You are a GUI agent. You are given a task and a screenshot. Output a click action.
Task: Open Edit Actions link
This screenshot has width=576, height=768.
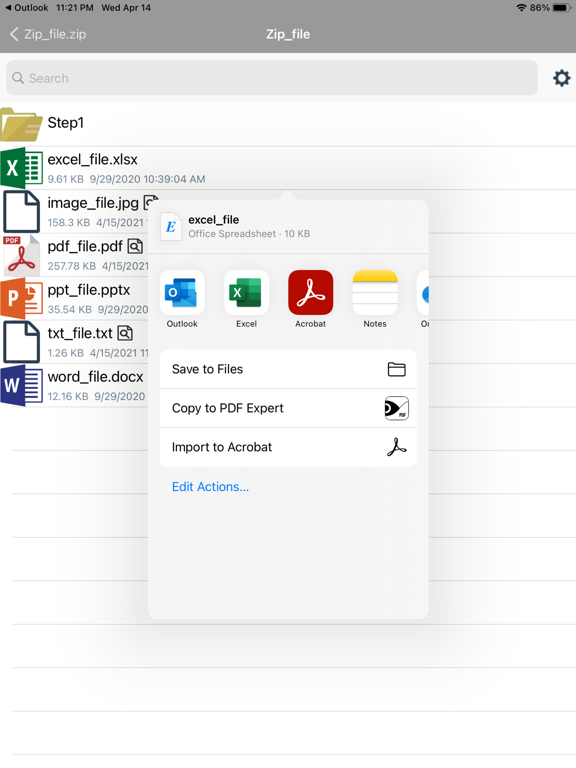pos(210,487)
